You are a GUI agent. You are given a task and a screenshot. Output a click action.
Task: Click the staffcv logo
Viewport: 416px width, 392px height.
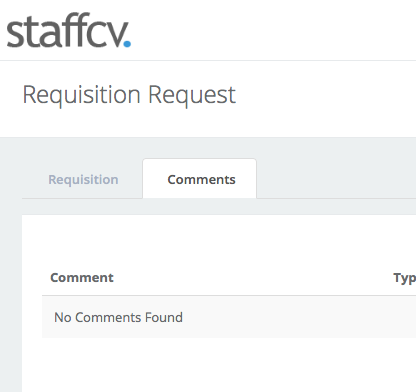pos(69,31)
